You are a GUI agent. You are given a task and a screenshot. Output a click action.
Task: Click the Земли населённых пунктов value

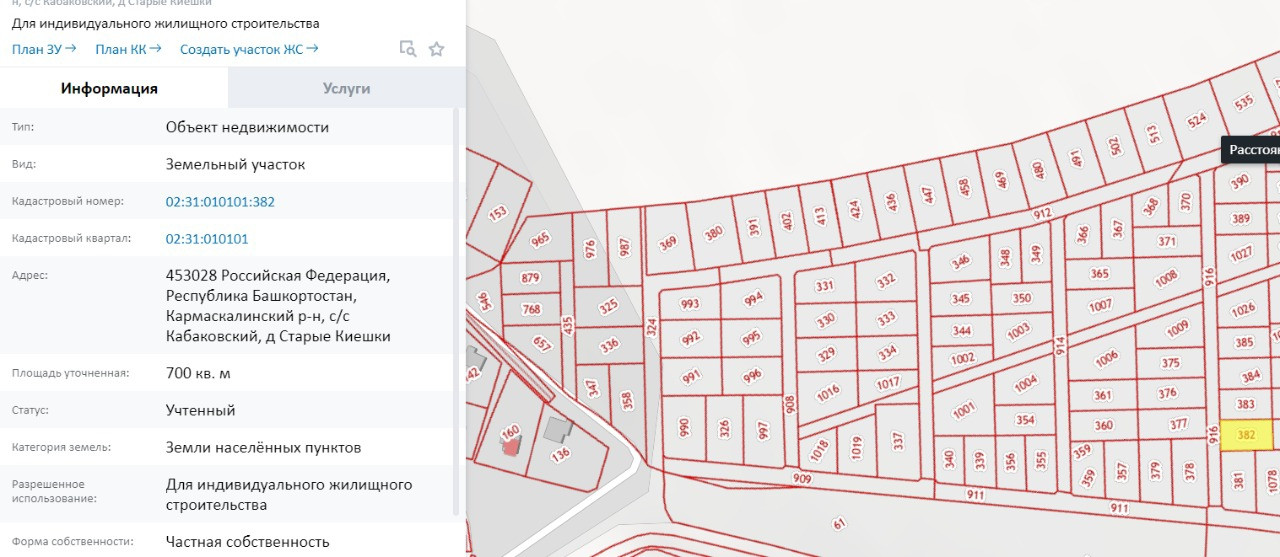(264, 447)
